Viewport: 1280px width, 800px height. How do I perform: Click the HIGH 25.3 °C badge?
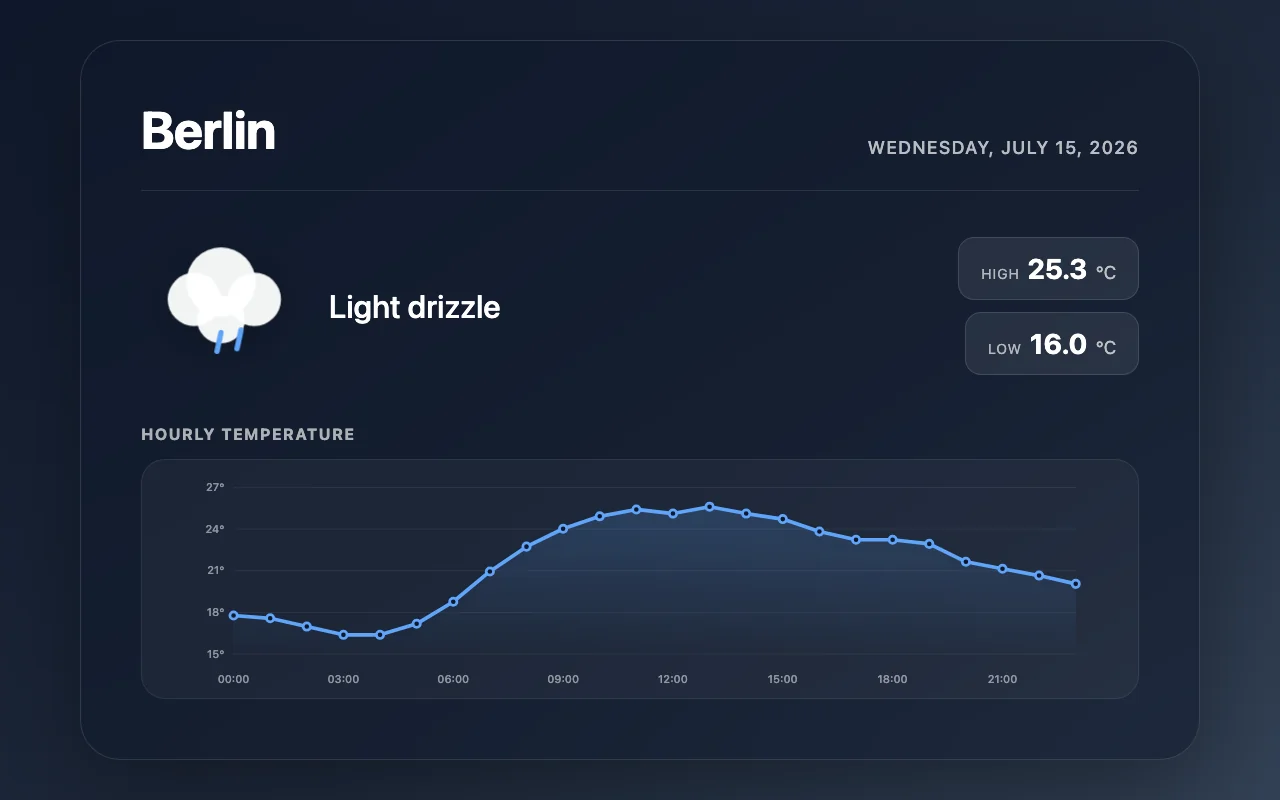point(1048,269)
